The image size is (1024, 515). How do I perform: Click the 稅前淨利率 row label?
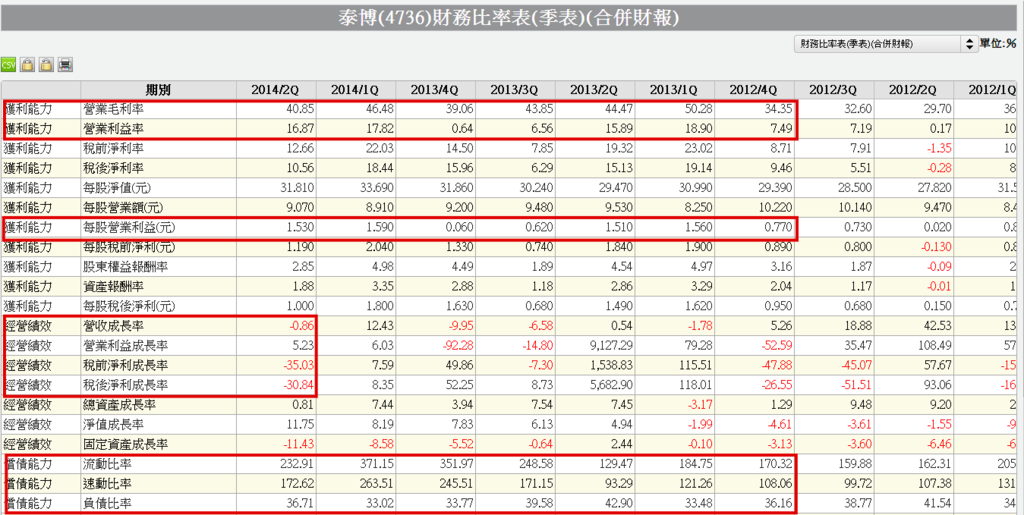[x=112, y=149]
